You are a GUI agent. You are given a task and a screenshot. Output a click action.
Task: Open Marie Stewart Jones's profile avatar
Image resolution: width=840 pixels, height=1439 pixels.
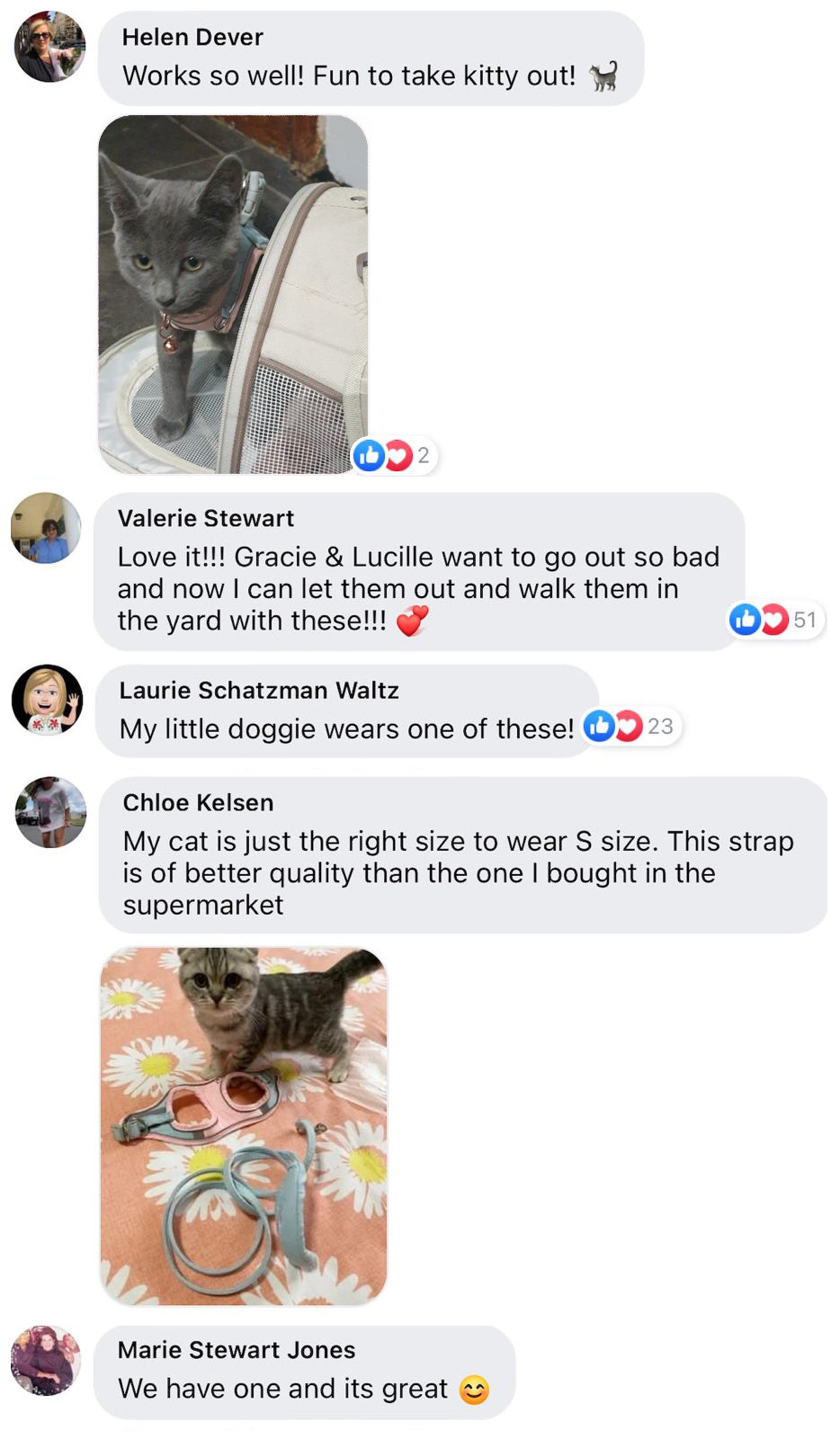[46, 1360]
